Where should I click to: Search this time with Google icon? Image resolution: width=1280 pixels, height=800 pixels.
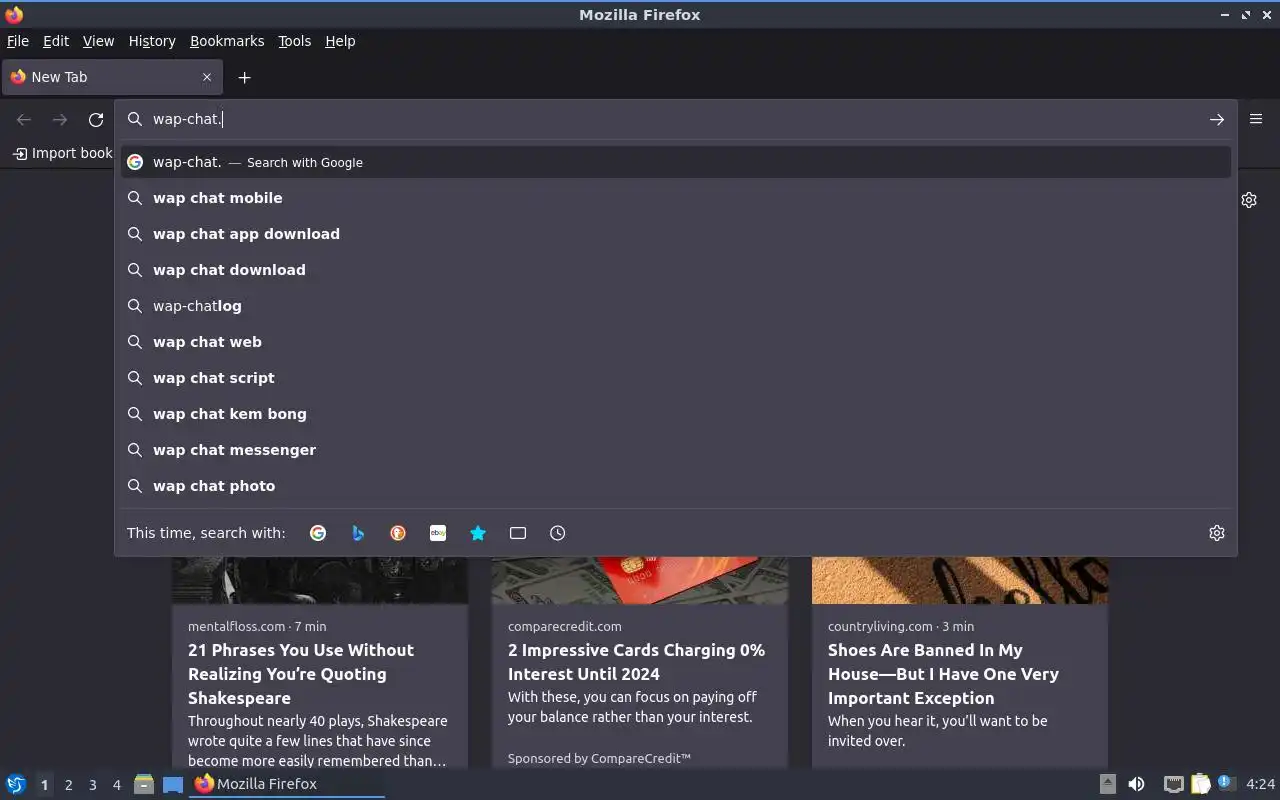tap(318, 533)
